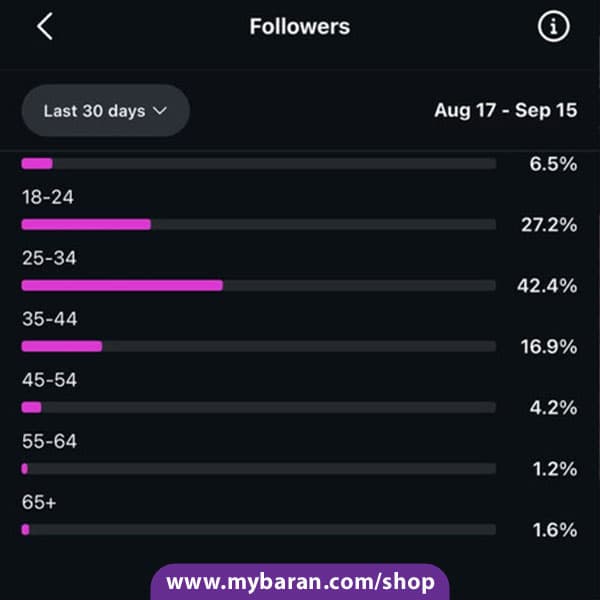Tap the 6.5% topmost bar
The height and width of the screenshot is (600, 600).
[x=259, y=163]
